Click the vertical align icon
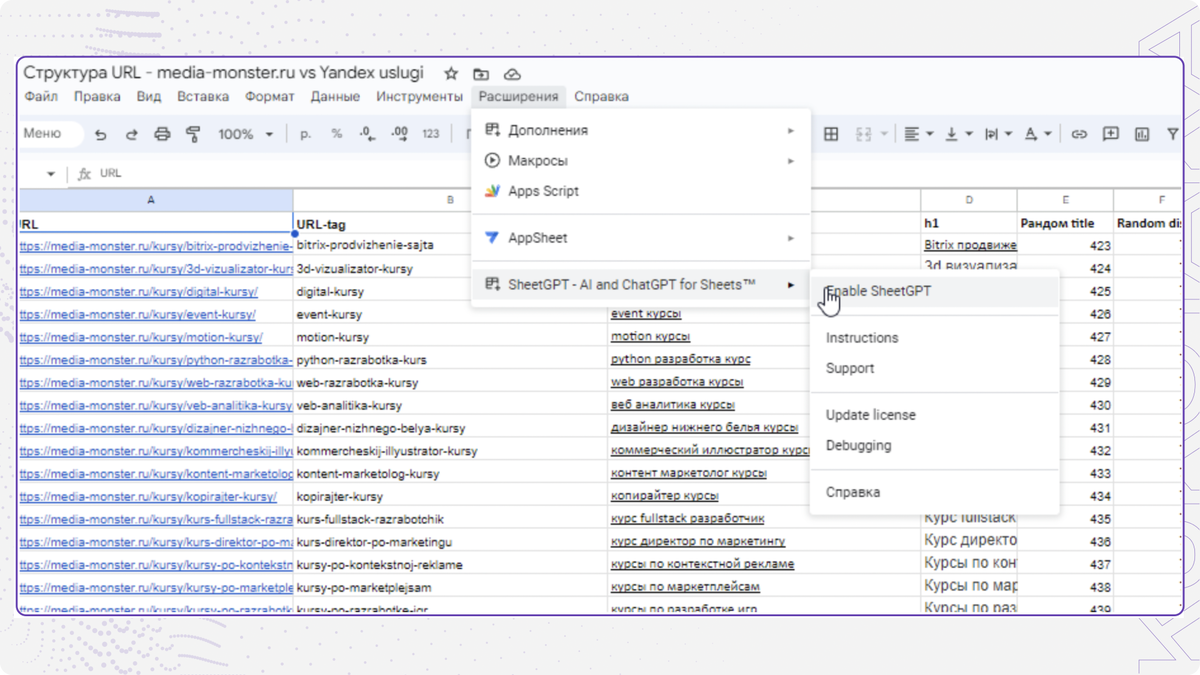Screen dimensions: 1200x675 click(951, 134)
